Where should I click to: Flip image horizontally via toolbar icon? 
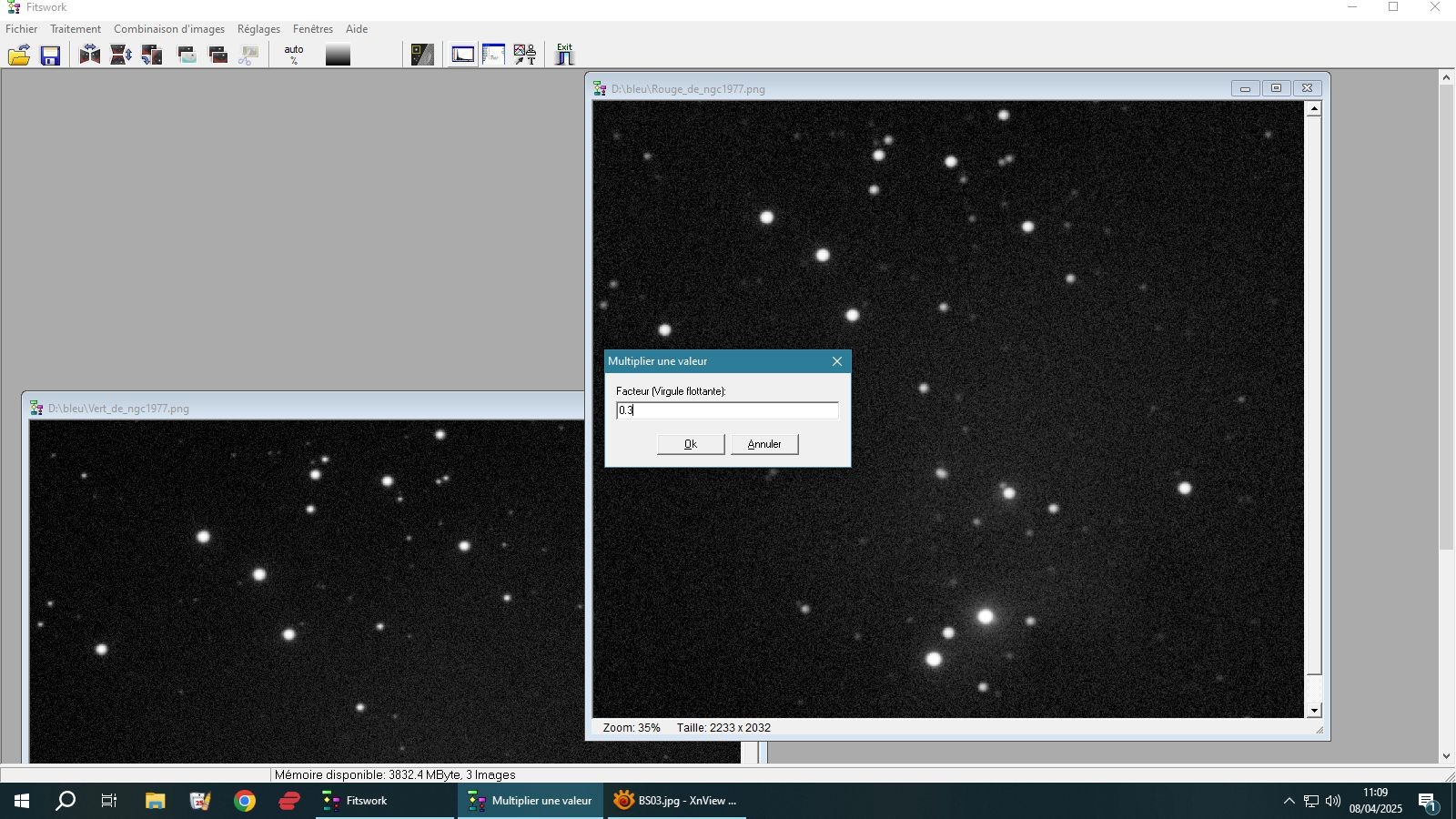click(x=90, y=56)
